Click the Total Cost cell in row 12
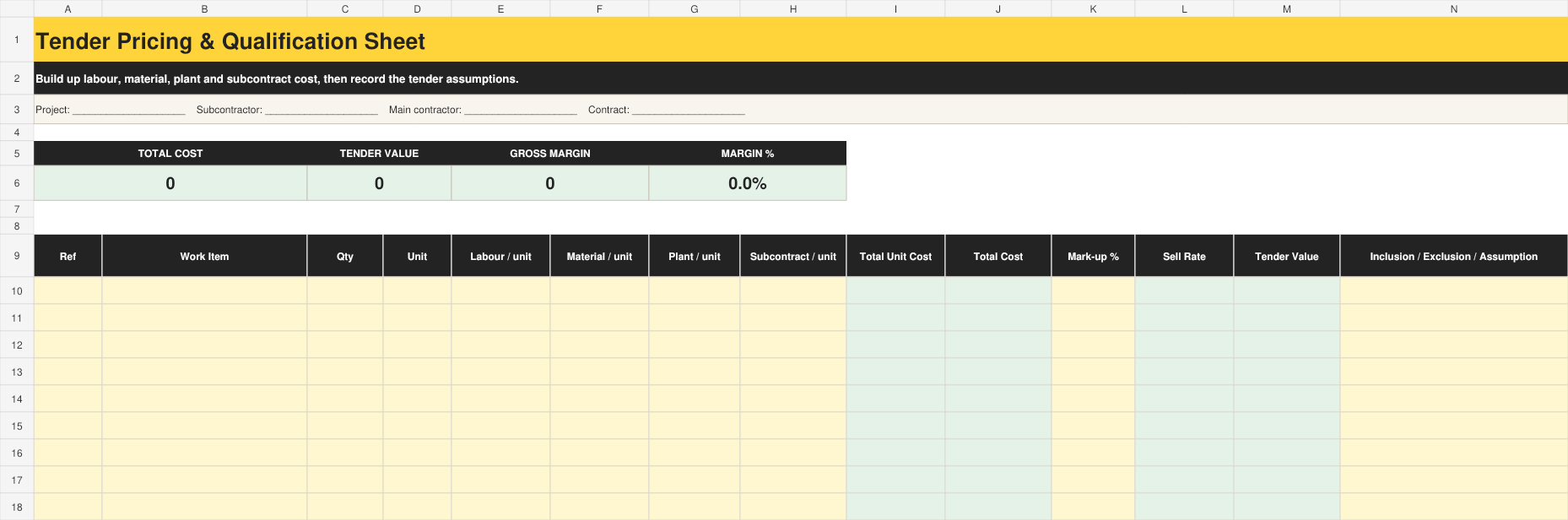Screen dimensions: 1568x520 pyautogui.click(x=998, y=344)
